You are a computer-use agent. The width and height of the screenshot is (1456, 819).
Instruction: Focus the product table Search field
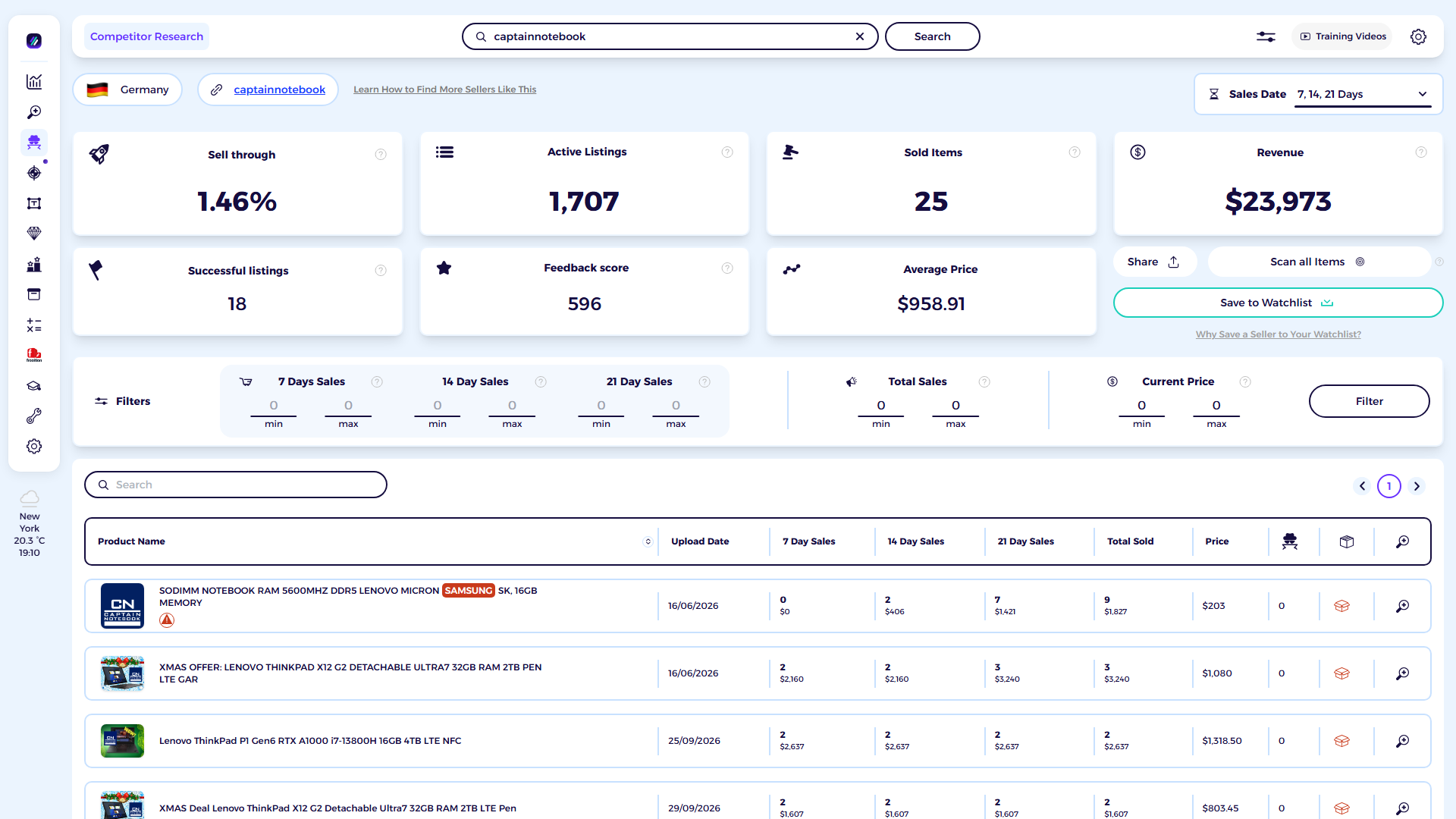pyautogui.click(x=236, y=485)
